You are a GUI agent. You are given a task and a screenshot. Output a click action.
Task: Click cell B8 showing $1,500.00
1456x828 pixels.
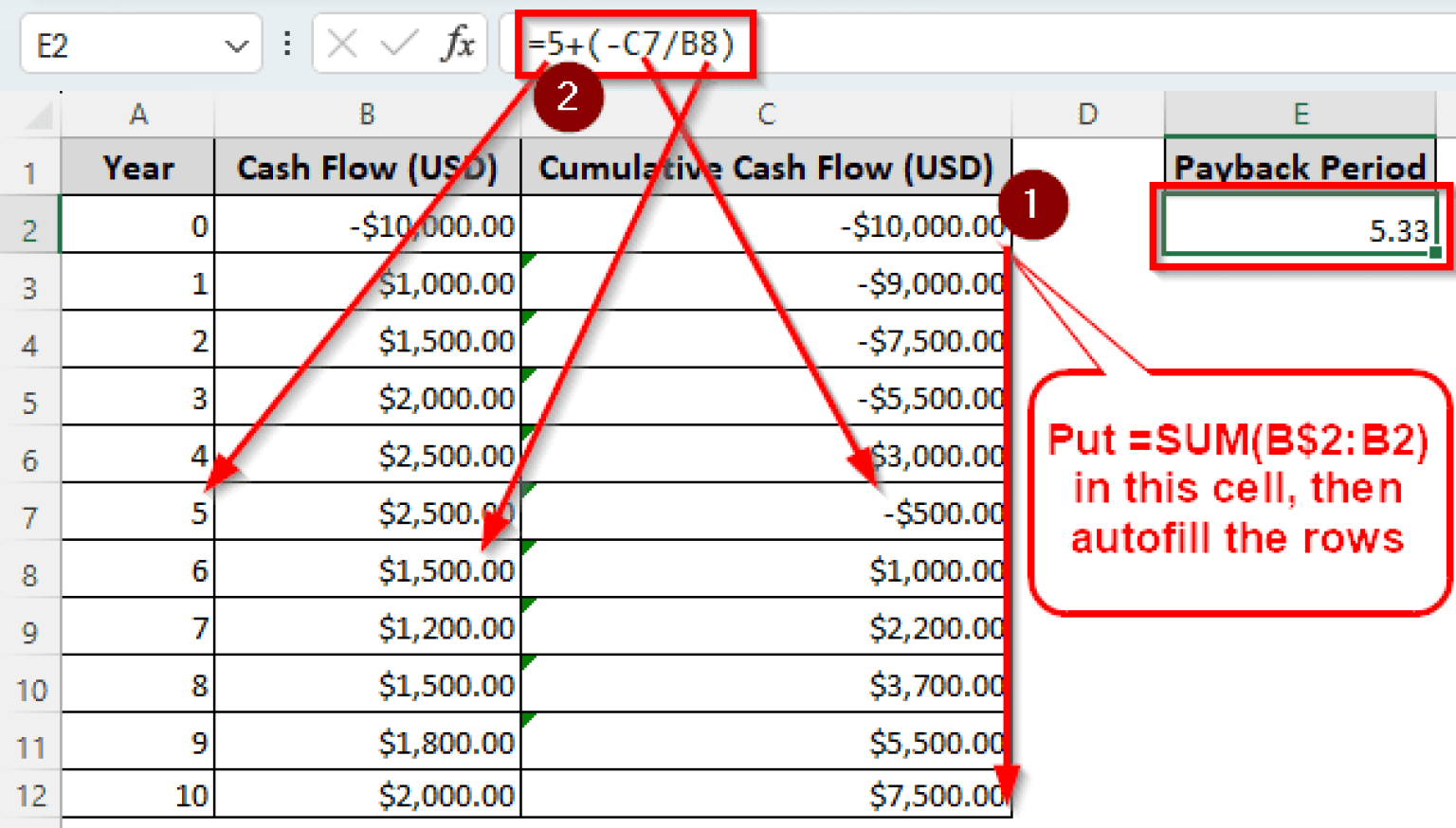pos(367,569)
